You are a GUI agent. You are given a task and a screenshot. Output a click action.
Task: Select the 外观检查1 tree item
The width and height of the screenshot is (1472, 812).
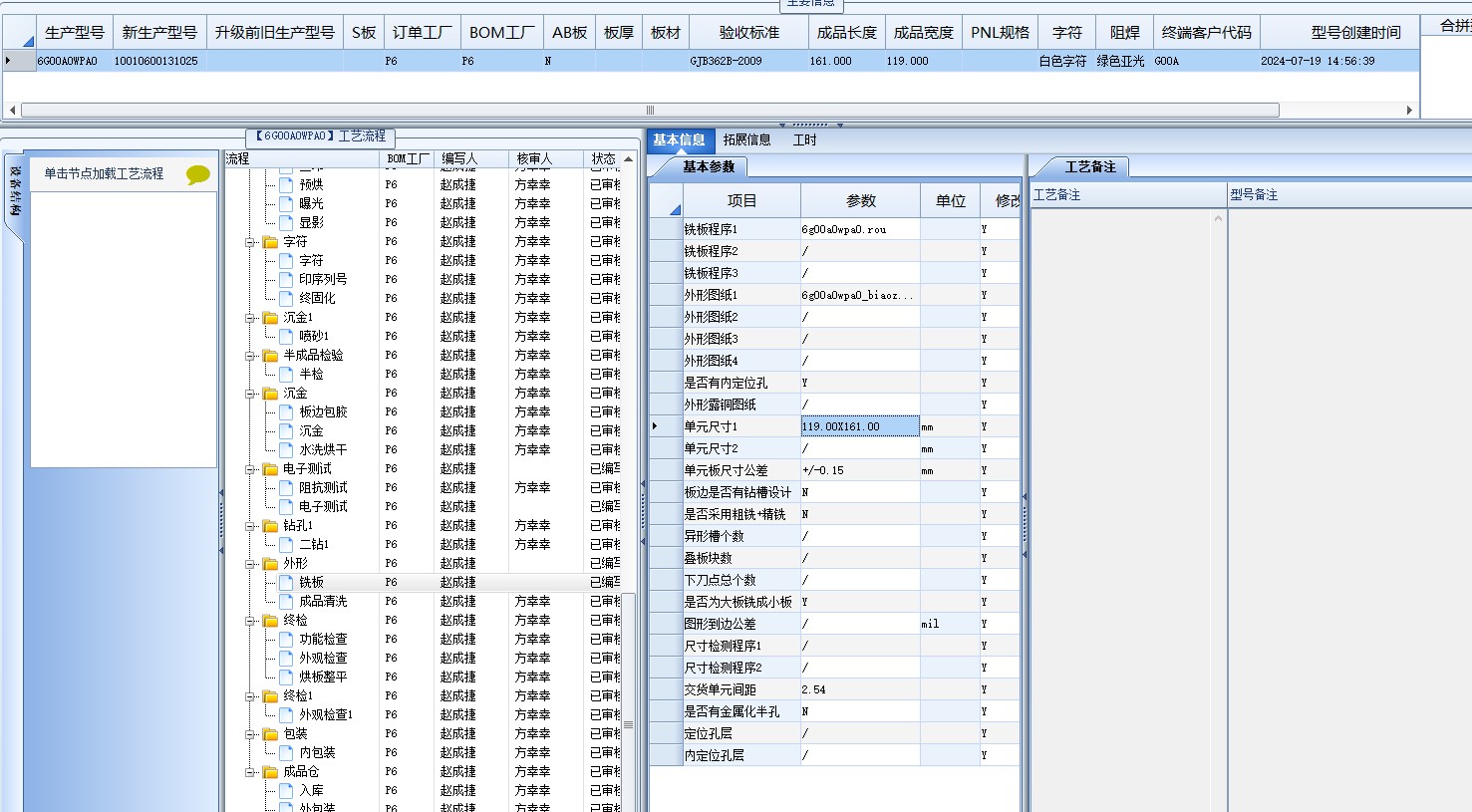[326, 715]
